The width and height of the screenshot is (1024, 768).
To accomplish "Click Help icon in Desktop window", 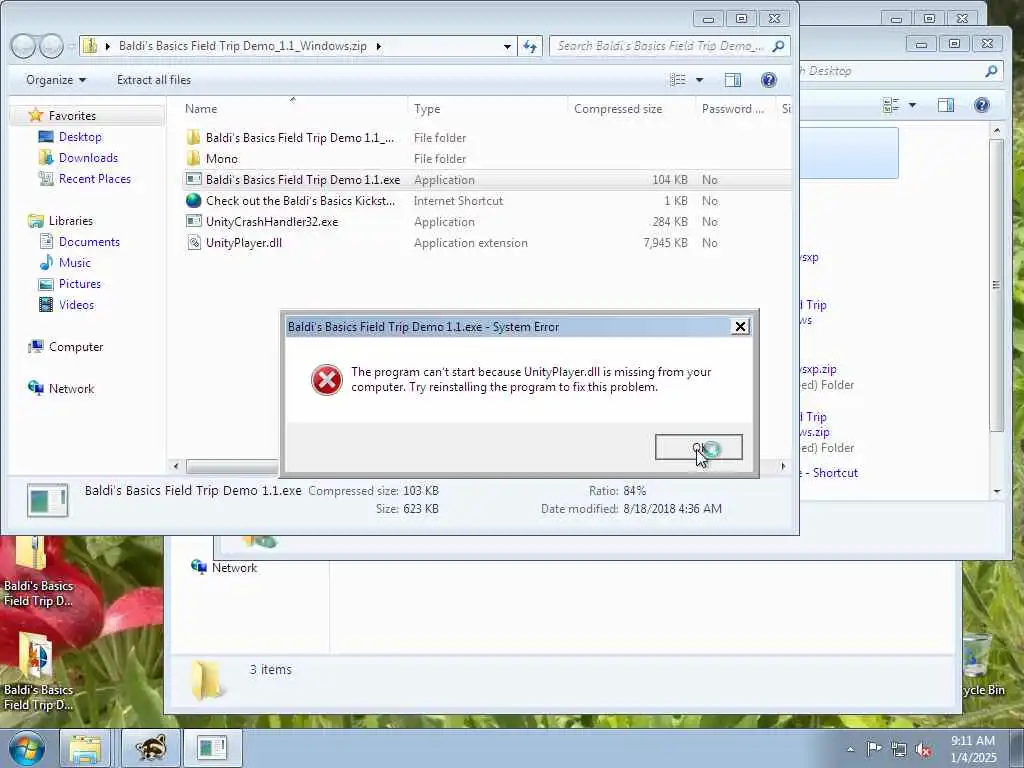I will [x=982, y=105].
